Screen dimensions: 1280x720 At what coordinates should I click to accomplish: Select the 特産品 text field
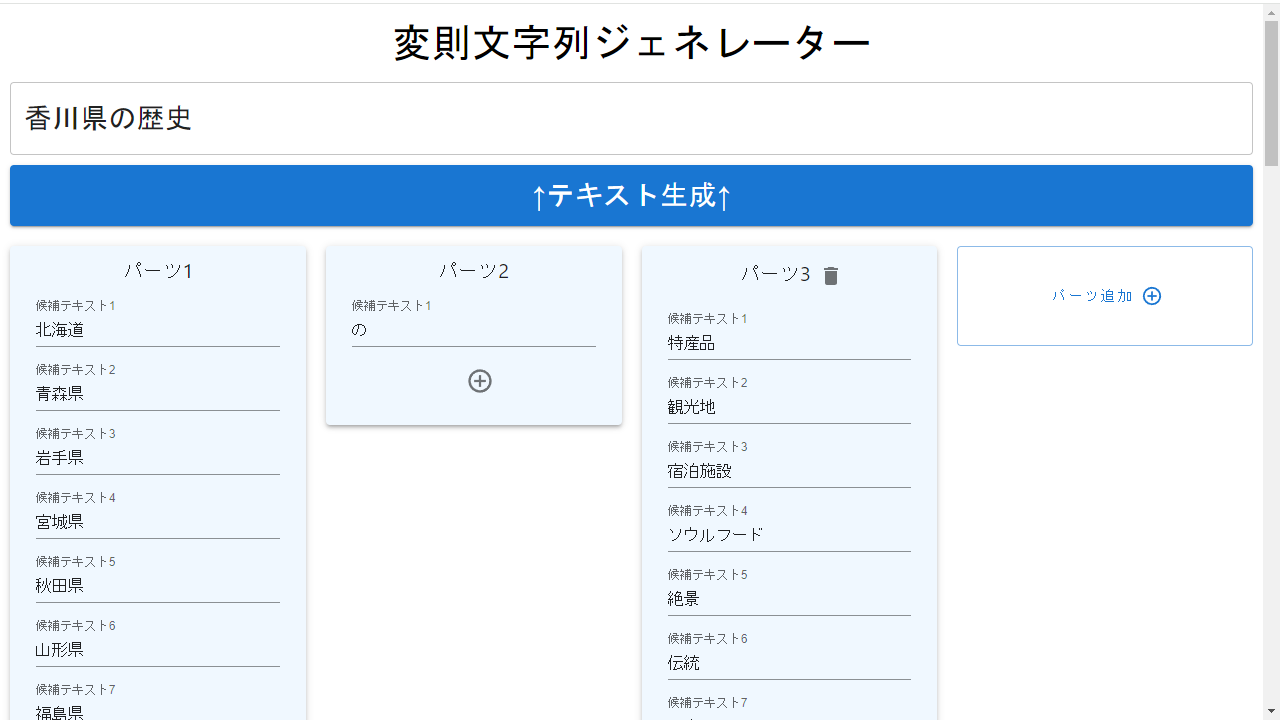(789, 343)
